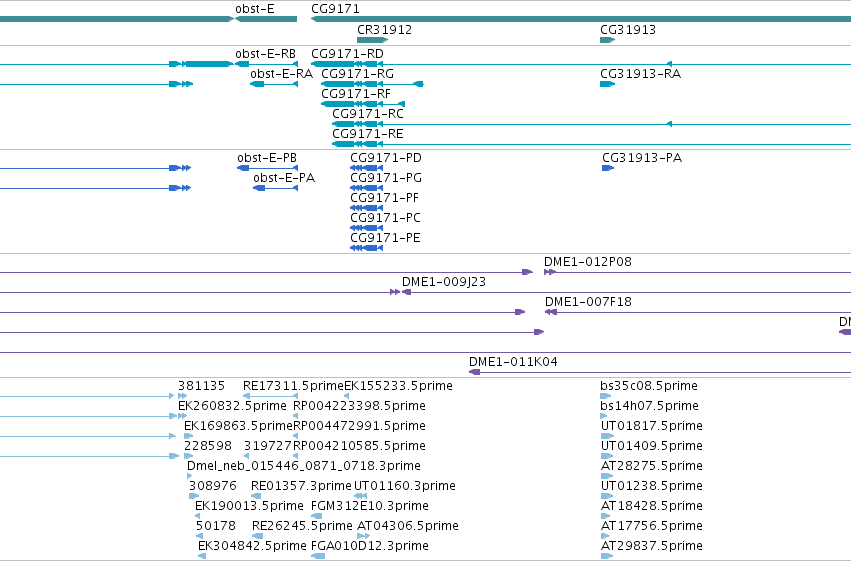Open BAC clone DME1-012P08
851x561 pixels.
(588, 263)
